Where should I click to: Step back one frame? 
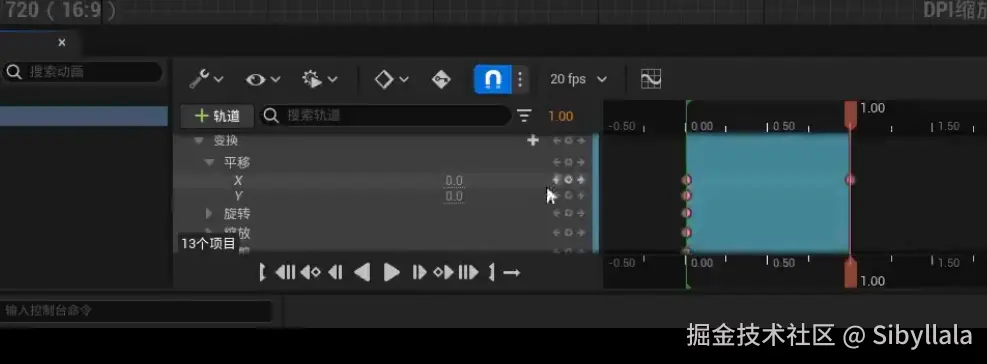pyautogui.click(x=336, y=272)
